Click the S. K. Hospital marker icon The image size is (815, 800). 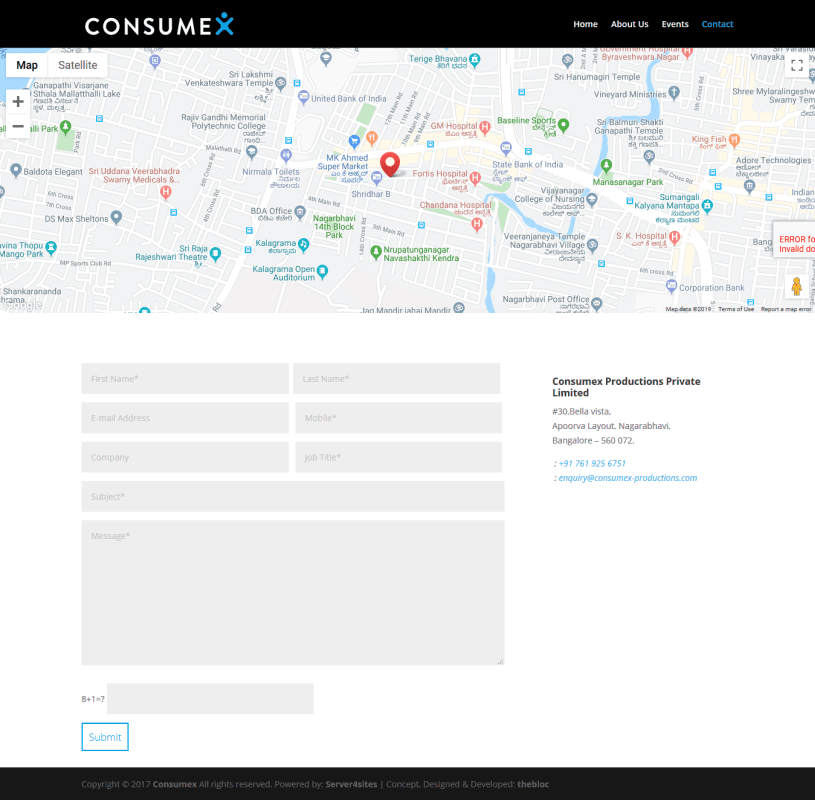click(675, 237)
